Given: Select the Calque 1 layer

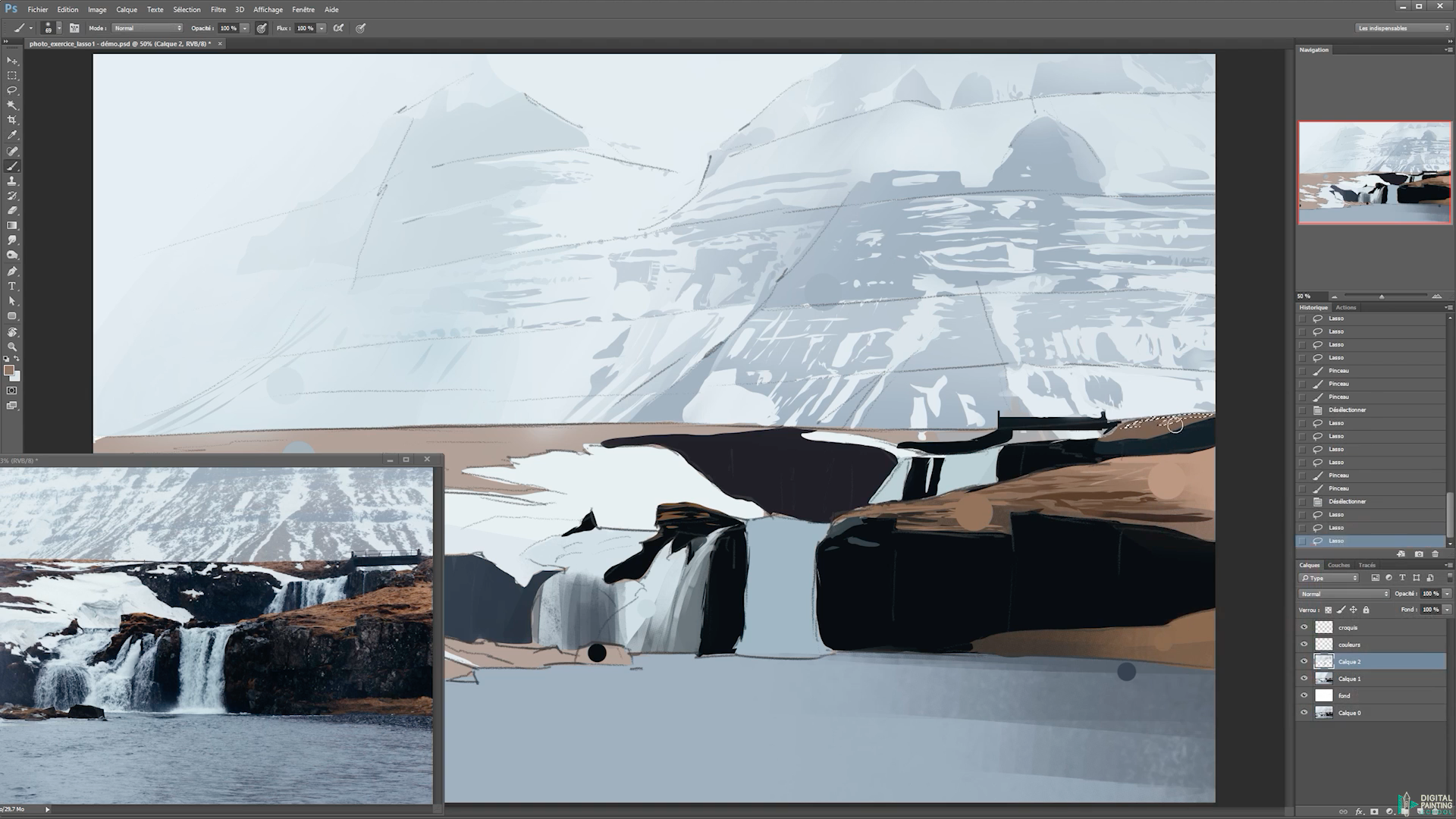Looking at the screenshot, I should [1349, 679].
